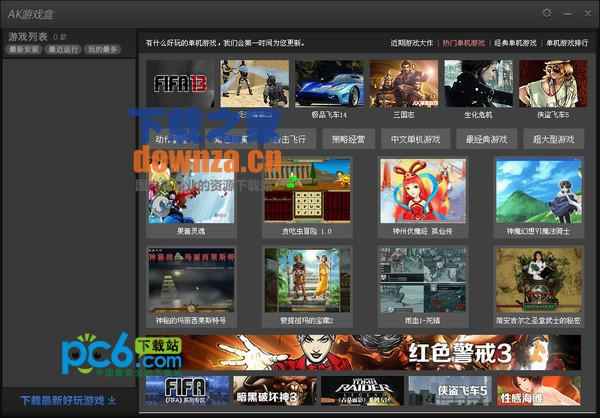Open the 神秘的玛丽西莱斯特号 game card

pyautogui.click(x=191, y=286)
